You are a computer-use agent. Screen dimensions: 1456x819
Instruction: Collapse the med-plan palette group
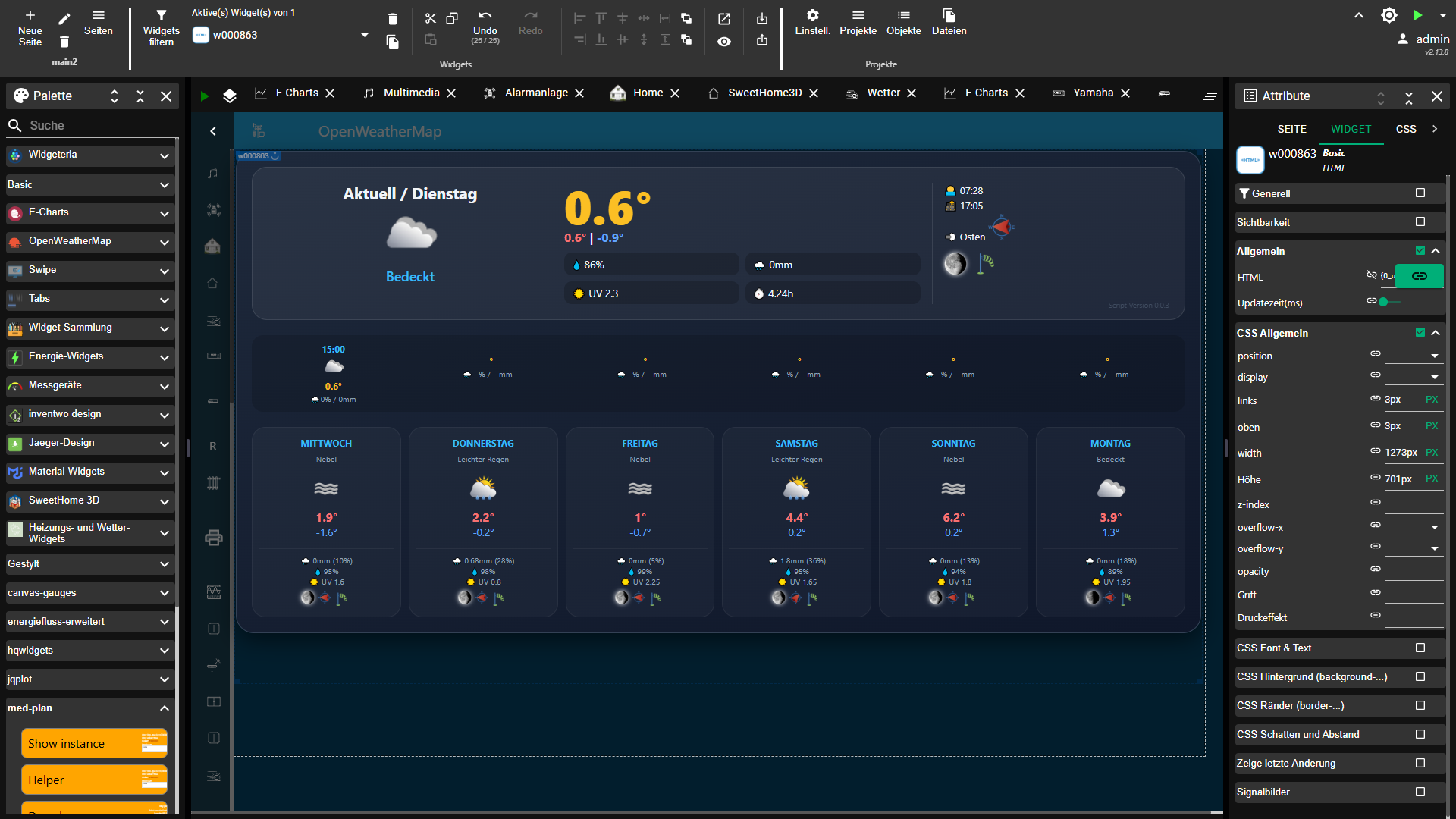pos(163,708)
